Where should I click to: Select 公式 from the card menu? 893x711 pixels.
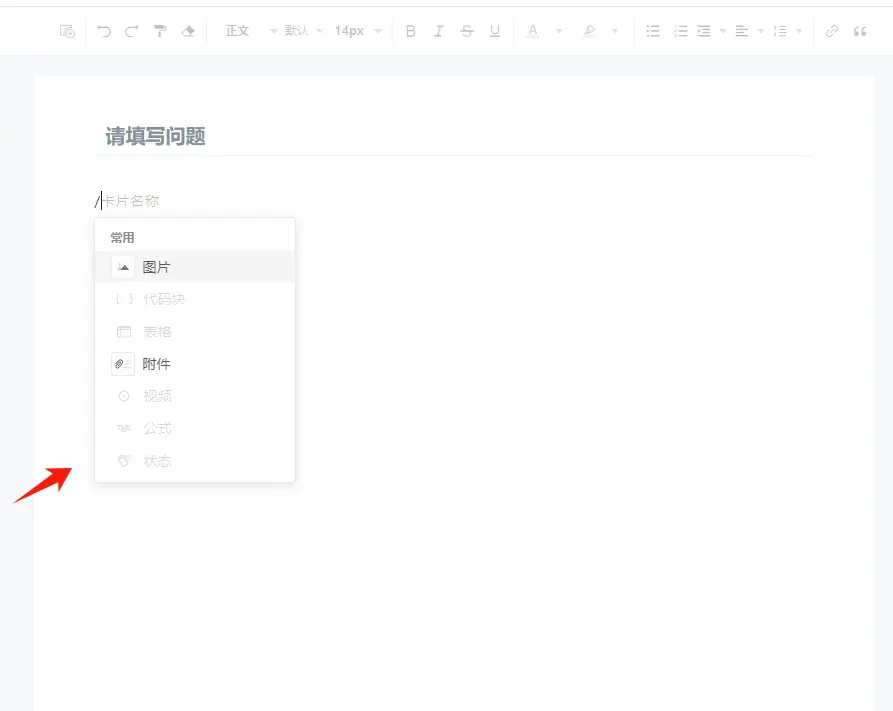[x=195, y=428]
